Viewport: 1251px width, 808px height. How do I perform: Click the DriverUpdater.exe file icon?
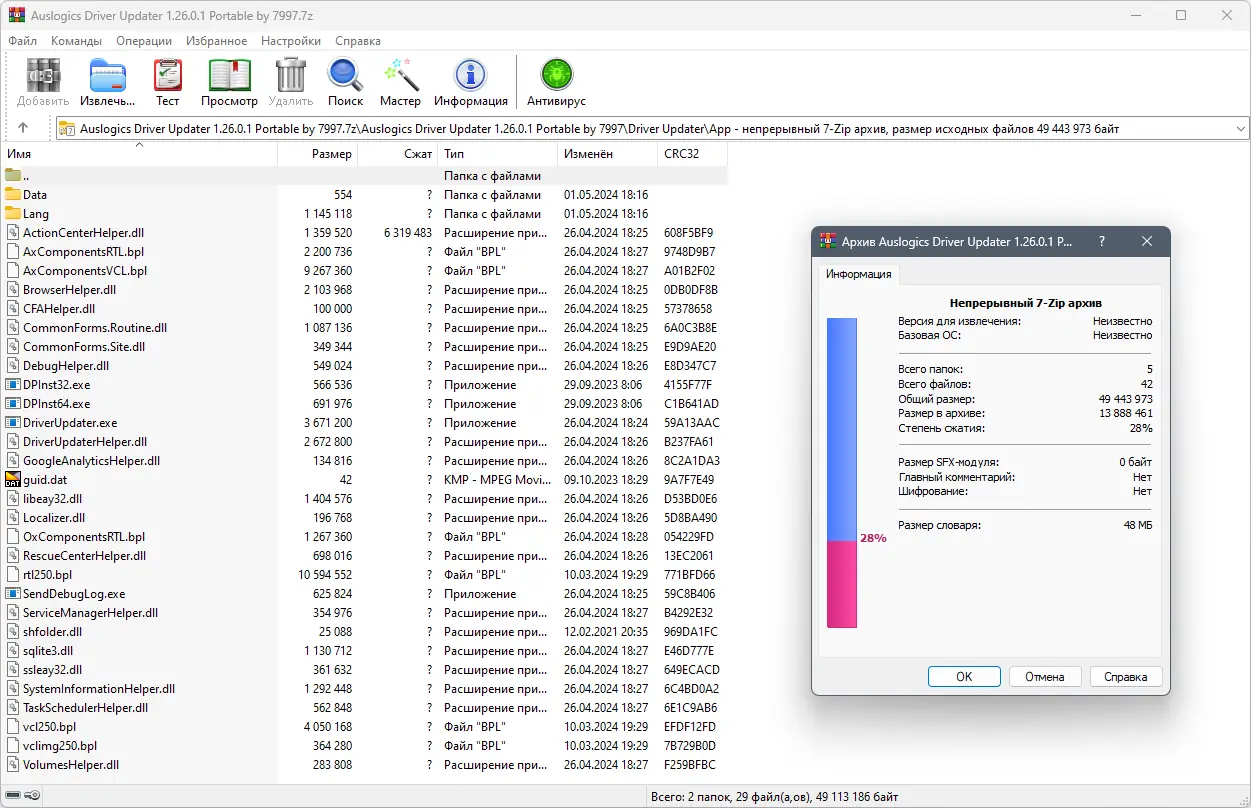(x=13, y=423)
